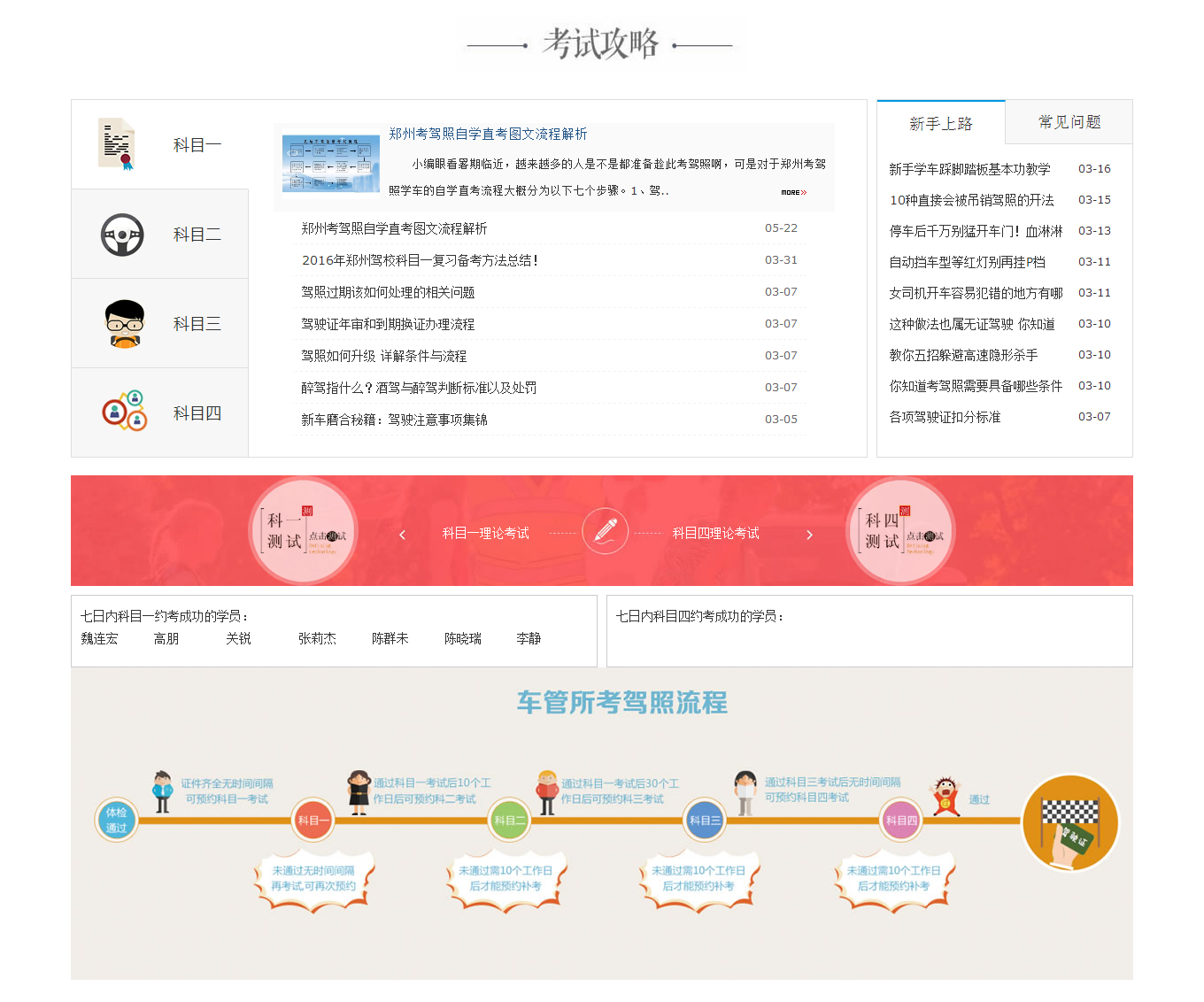Click the pencil icon between theory exams

(606, 531)
